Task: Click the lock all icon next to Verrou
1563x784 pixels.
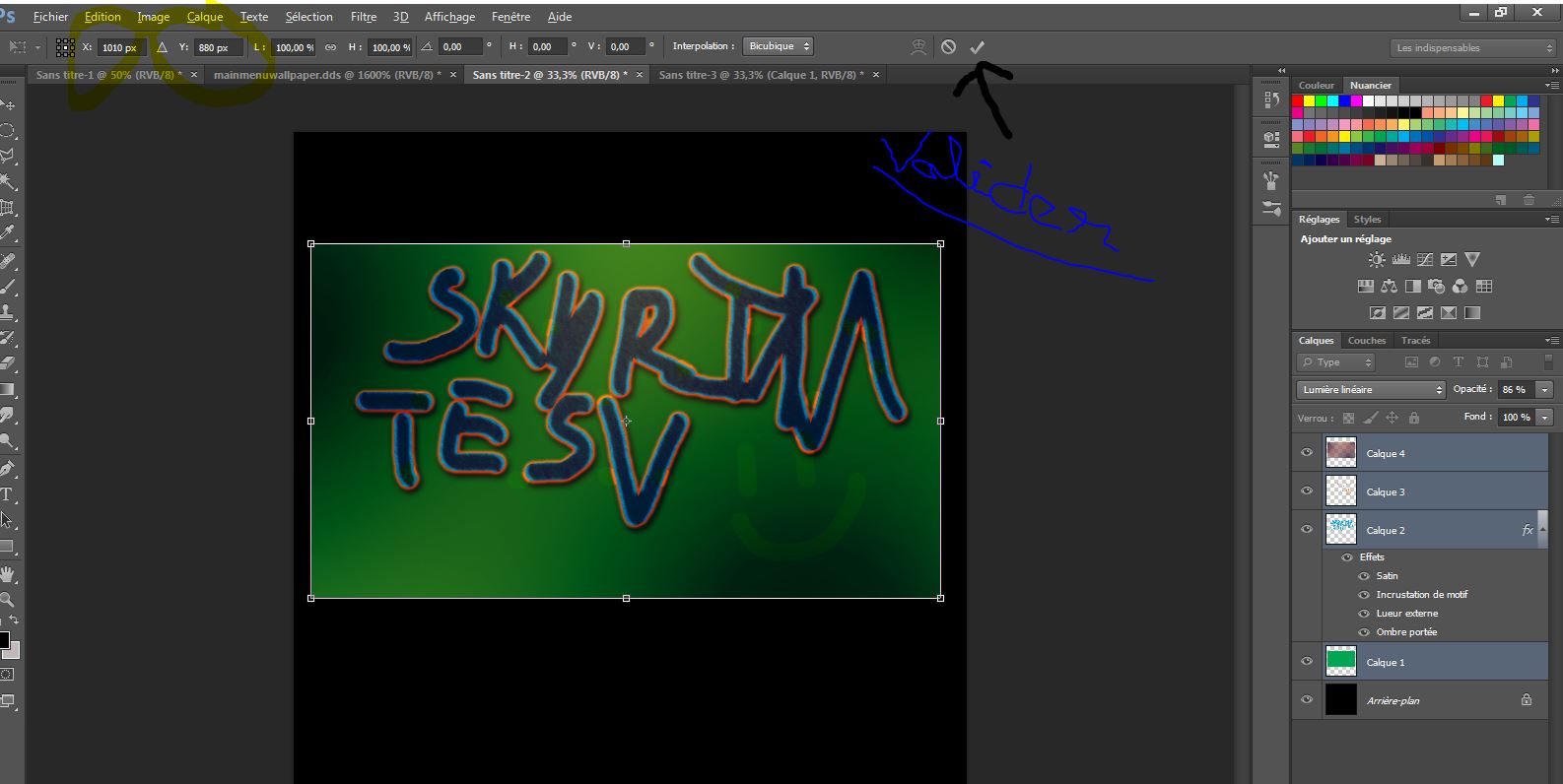Action: coord(1414,418)
